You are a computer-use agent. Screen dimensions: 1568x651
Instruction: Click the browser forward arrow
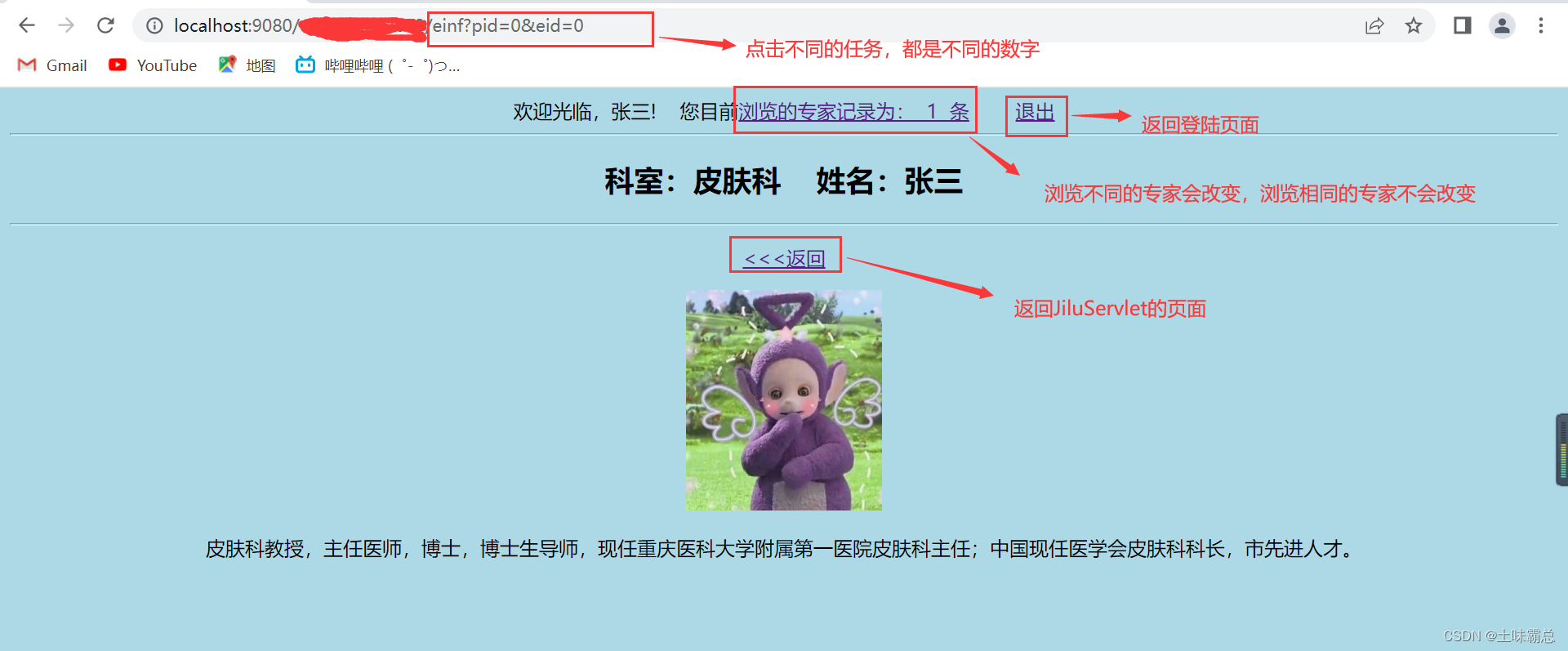[66, 25]
